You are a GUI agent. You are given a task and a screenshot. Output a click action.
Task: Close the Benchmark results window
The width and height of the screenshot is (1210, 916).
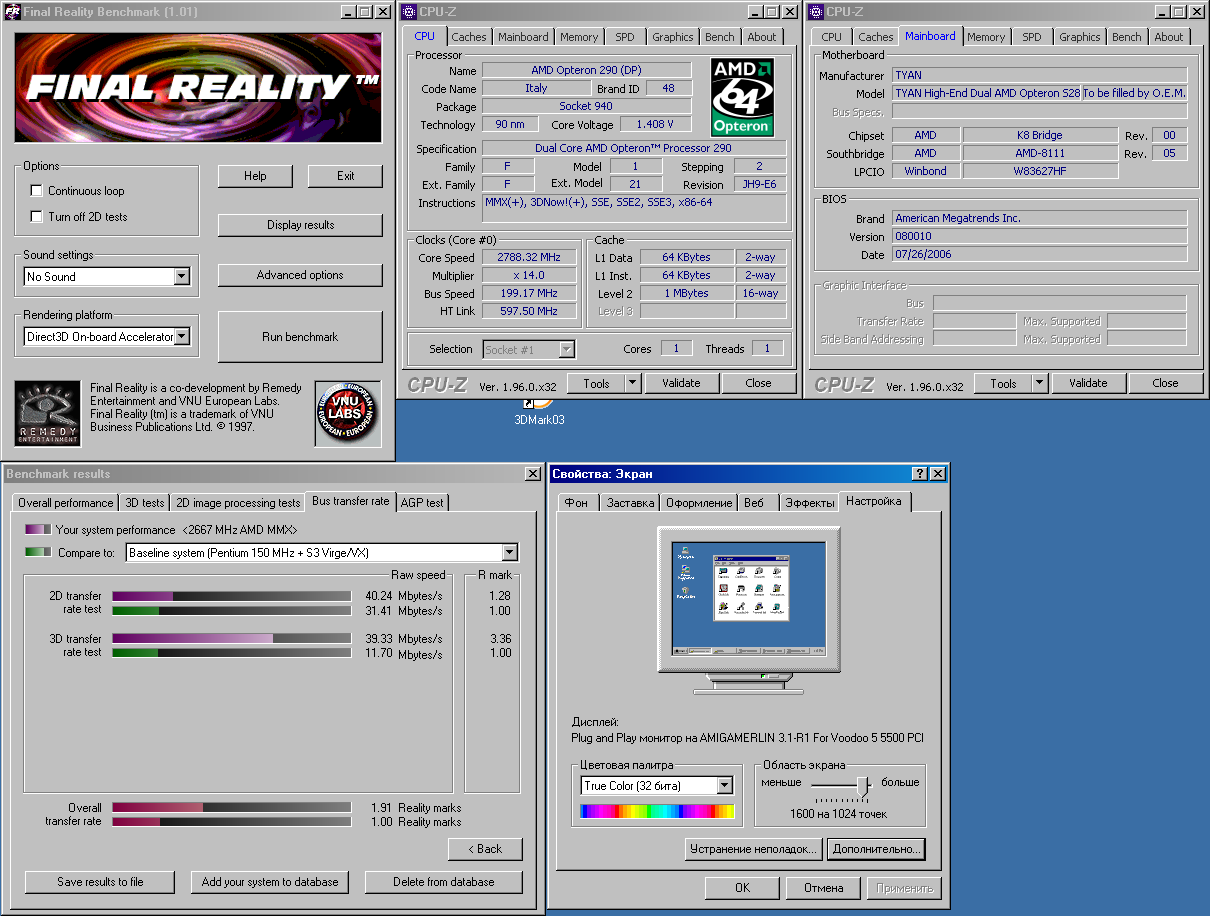pos(532,474)
